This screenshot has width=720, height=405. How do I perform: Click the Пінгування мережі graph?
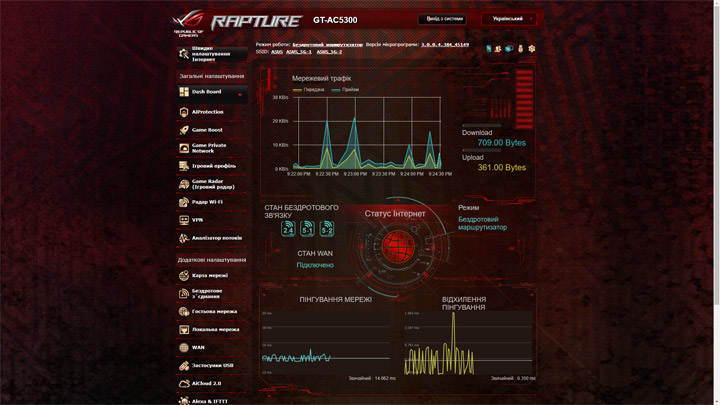click(x=326, y=343)
